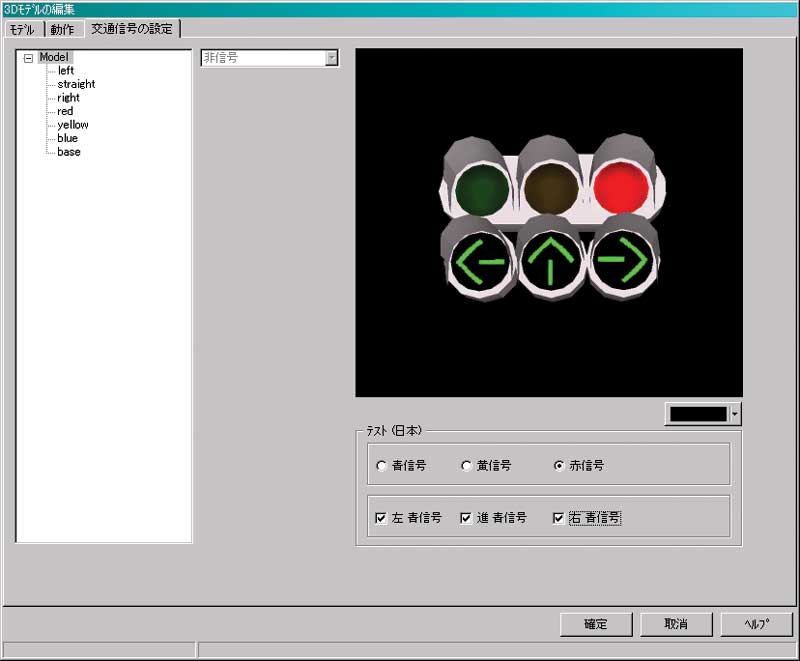Uncheck the 左 青信号 checkbox
Screen dimensions: 800x661
point(381,518)
